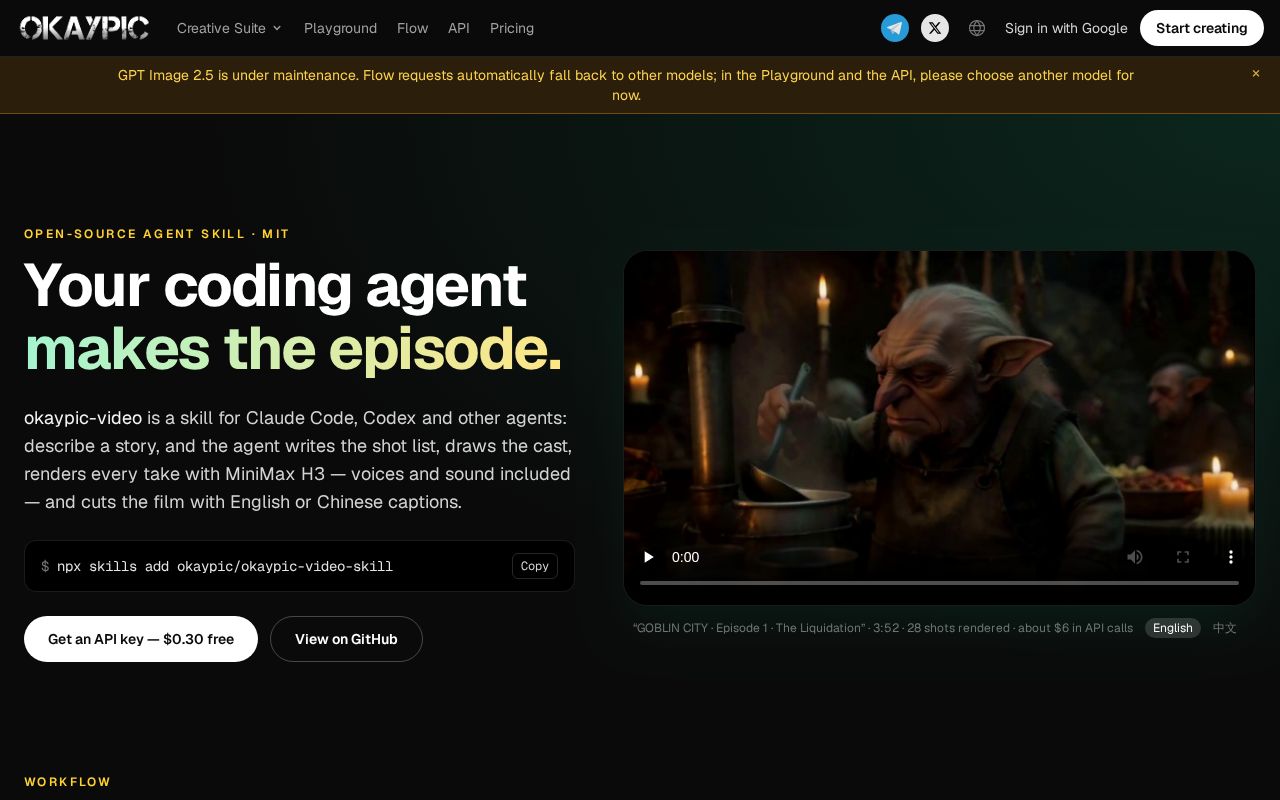
Task: Click the GPT Image 2.5 maintenance notice text
Action: [626, 85]
